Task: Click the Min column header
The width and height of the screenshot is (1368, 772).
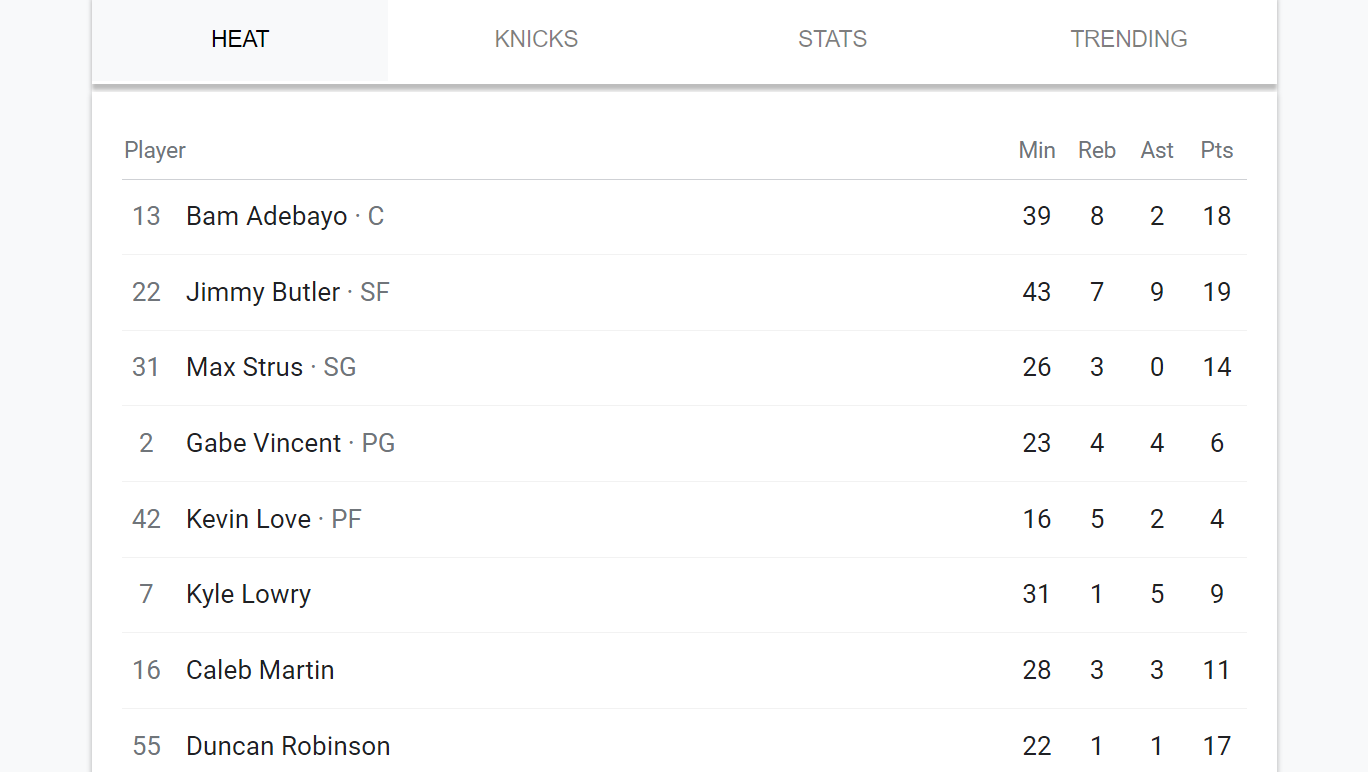Action: coord(1036,151)
